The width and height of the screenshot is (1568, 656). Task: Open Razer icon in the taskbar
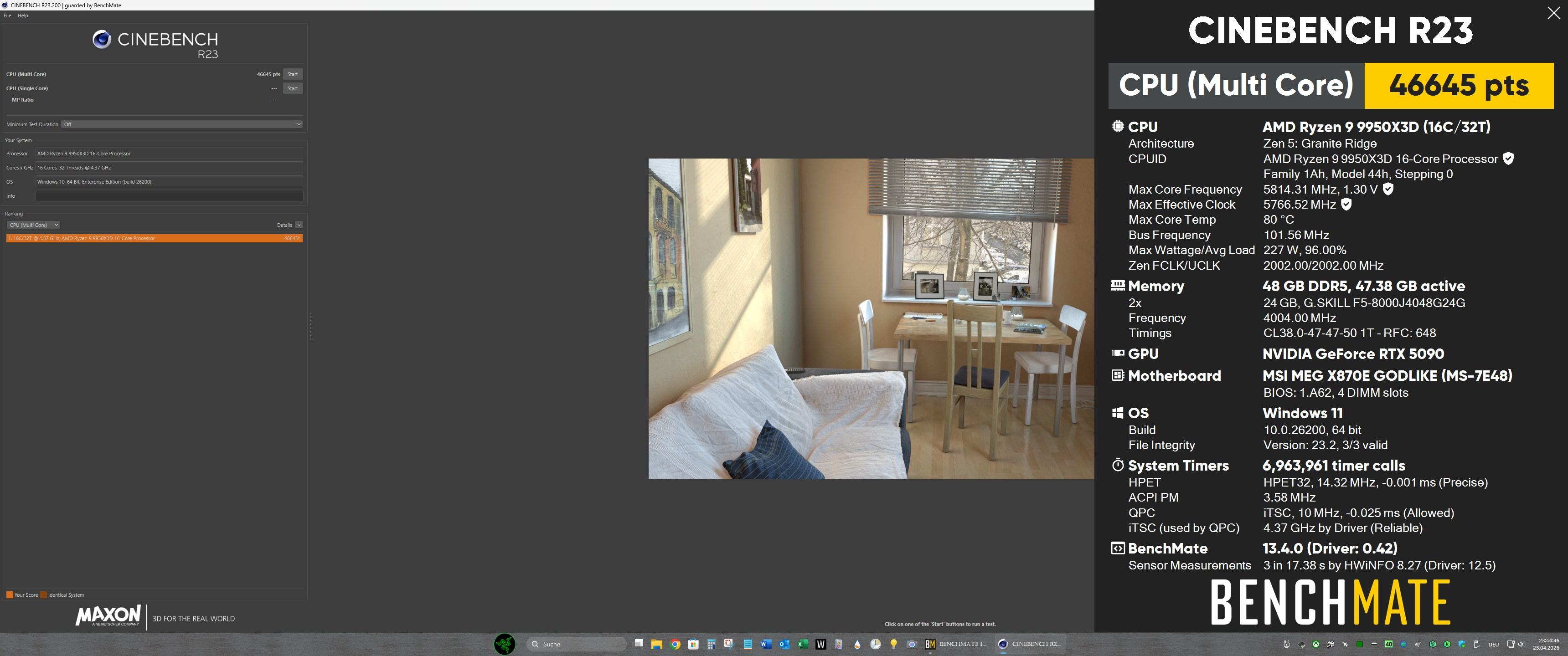point(504,644)
